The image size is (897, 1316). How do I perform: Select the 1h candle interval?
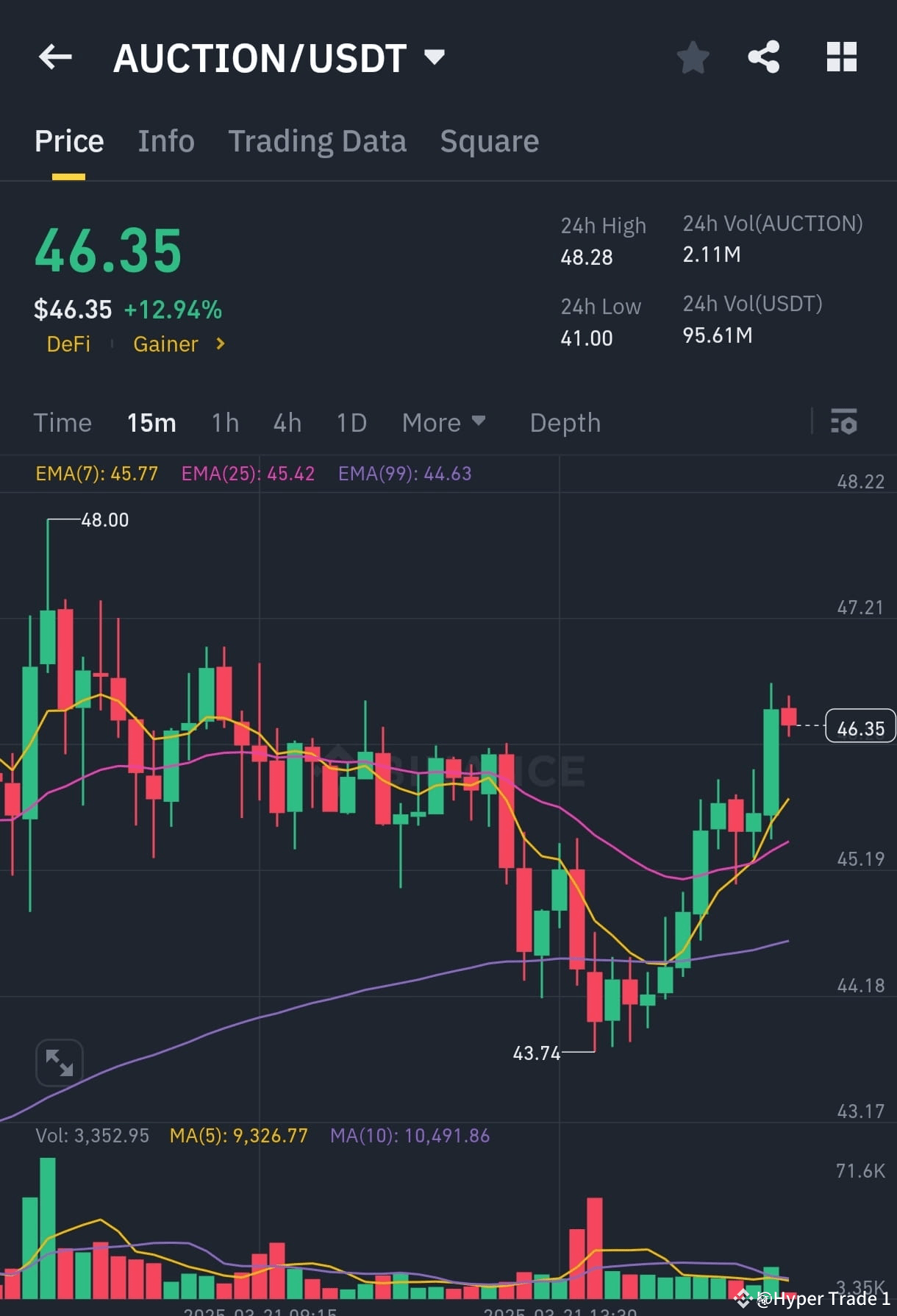tap(224, 422)
